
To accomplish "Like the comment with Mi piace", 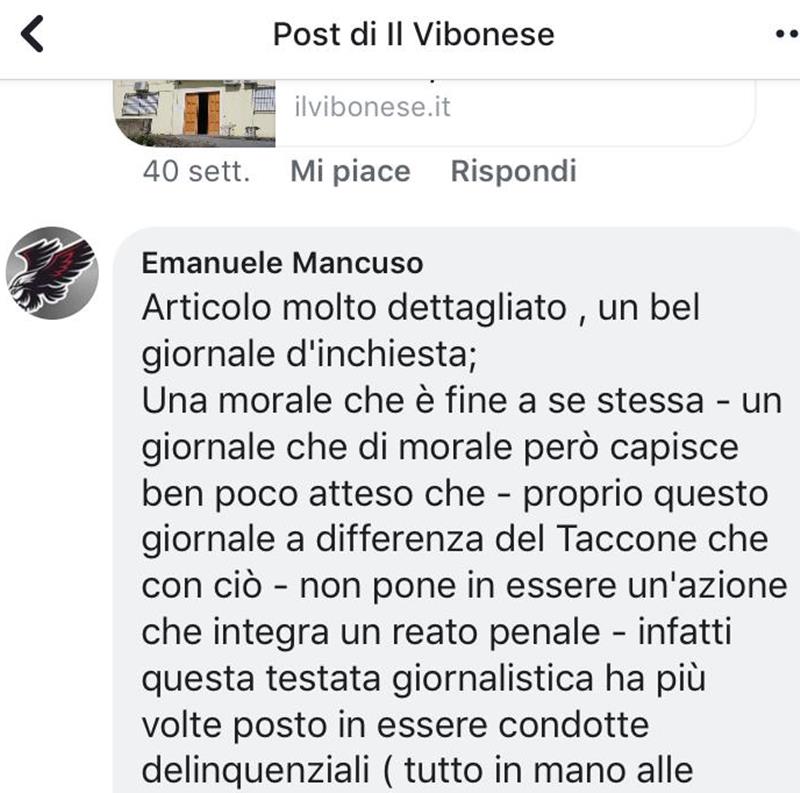I will tap(351, 171).
